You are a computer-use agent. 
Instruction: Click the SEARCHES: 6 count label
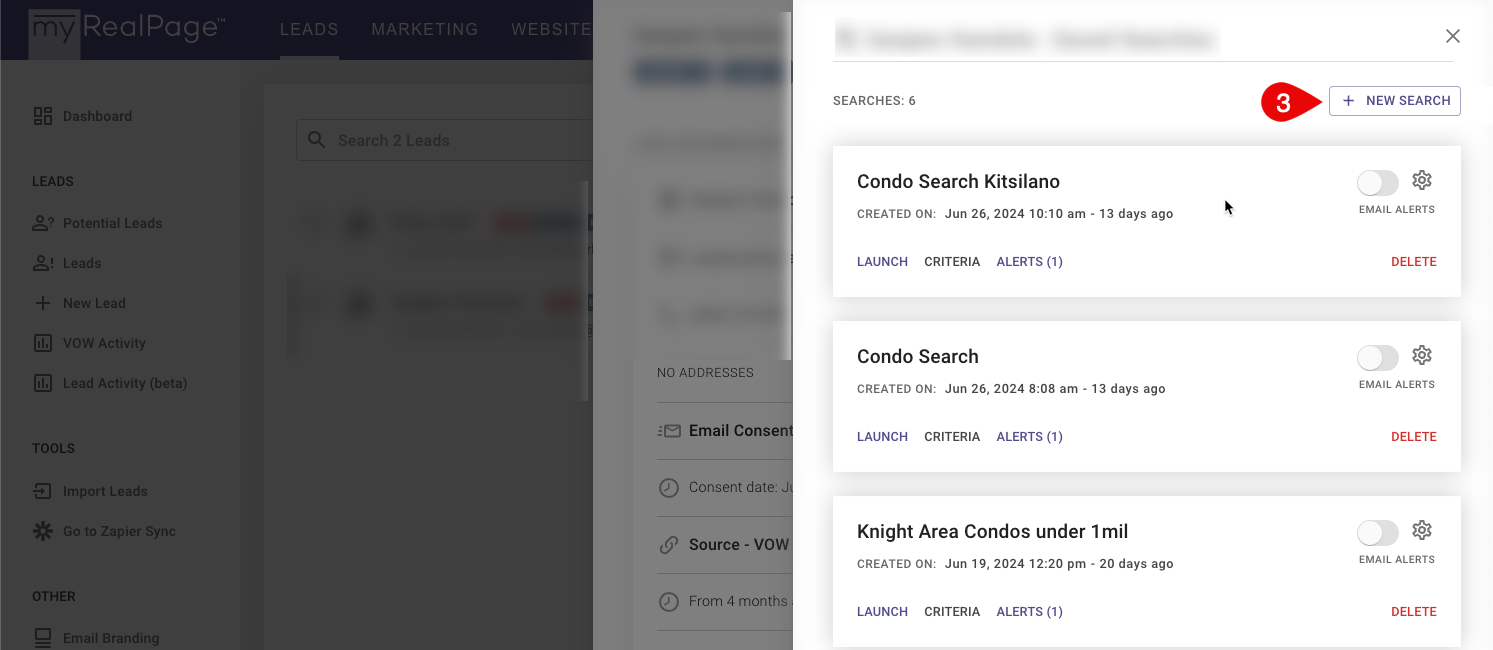pyautogui.click(x=874, y=101)
